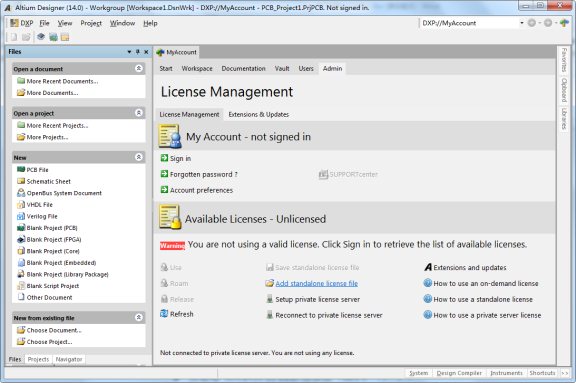Screen dimensions: 576x383
Task: Click Other Document in New section
Action: tap(45, 297)
